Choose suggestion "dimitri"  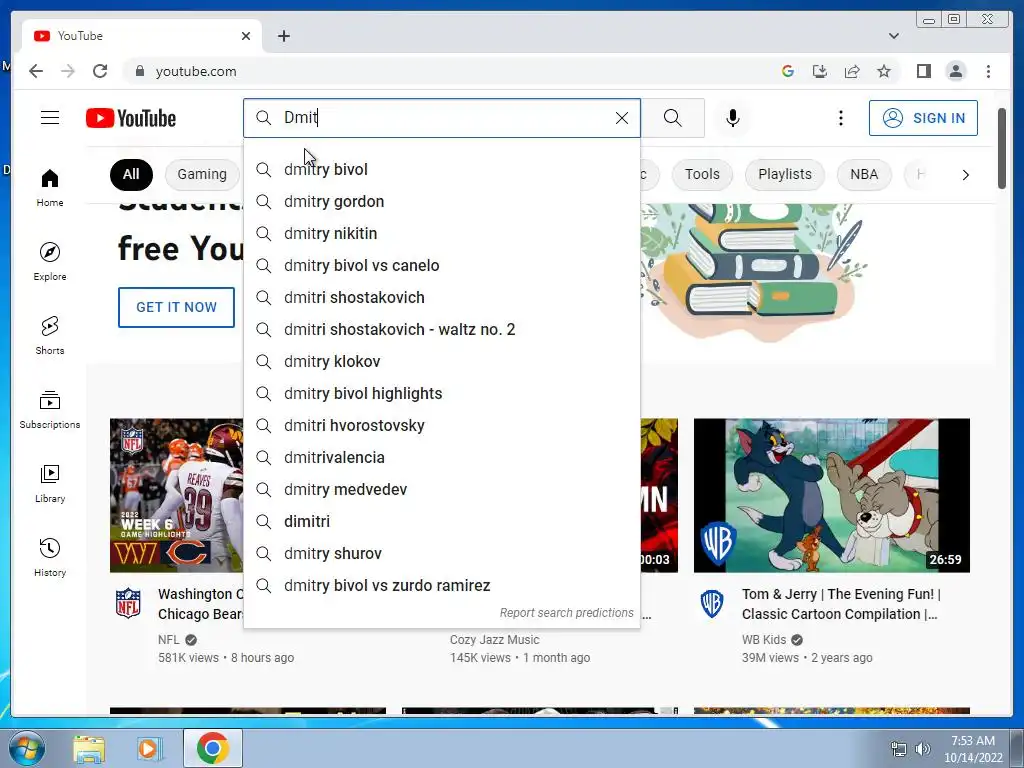[441, 521]
